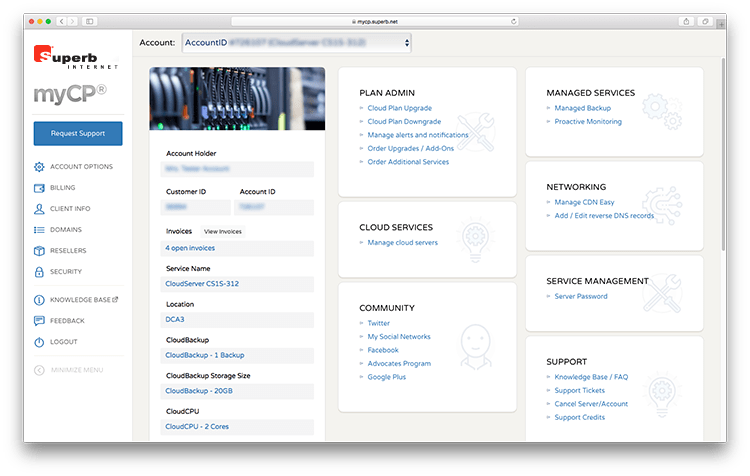Click the View Invoices button
750x476 pixels.
click(223, 232)
